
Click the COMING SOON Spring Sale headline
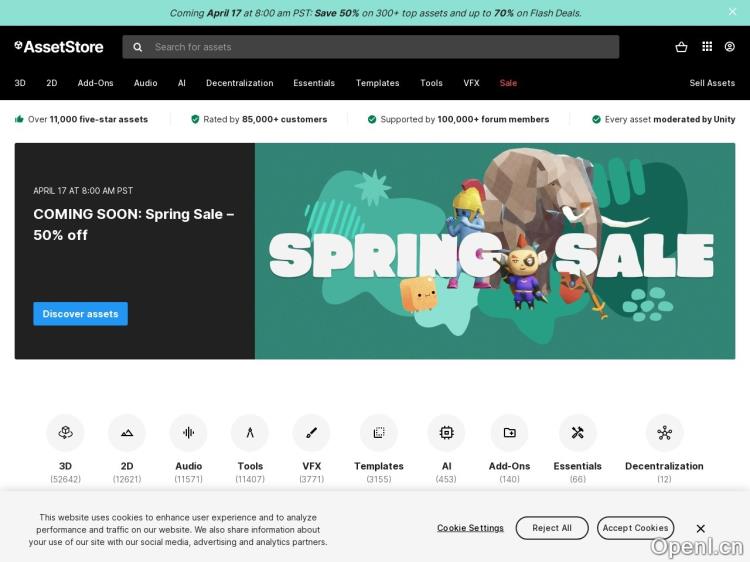[133, 224]
